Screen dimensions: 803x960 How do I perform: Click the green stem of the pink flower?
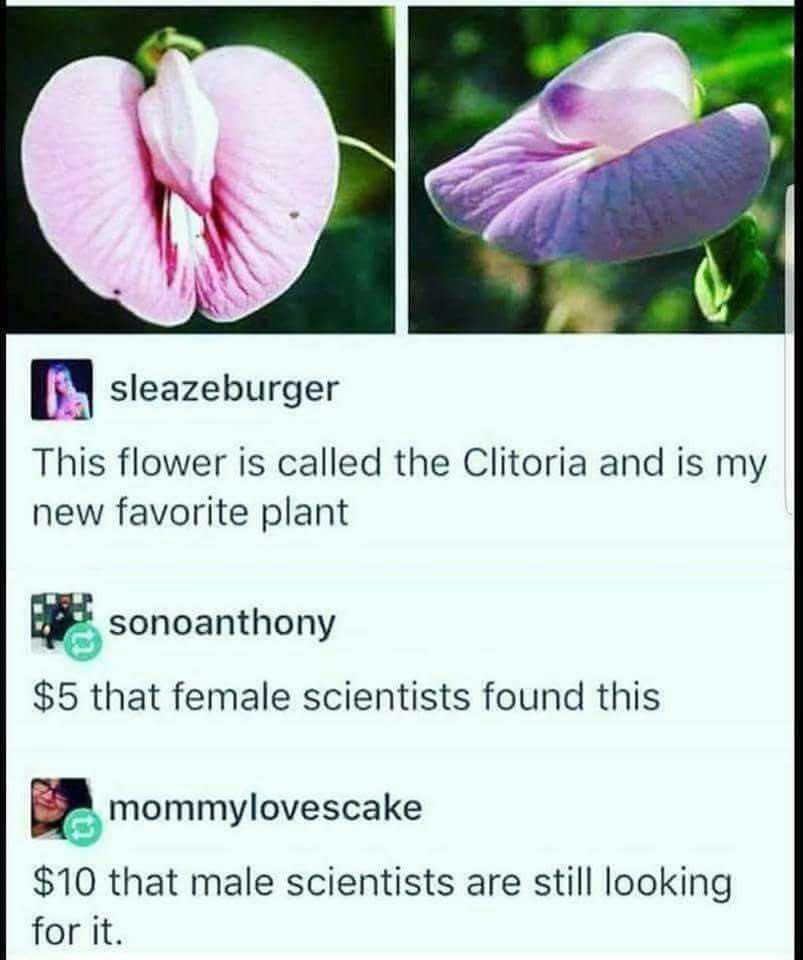point(366,151)
